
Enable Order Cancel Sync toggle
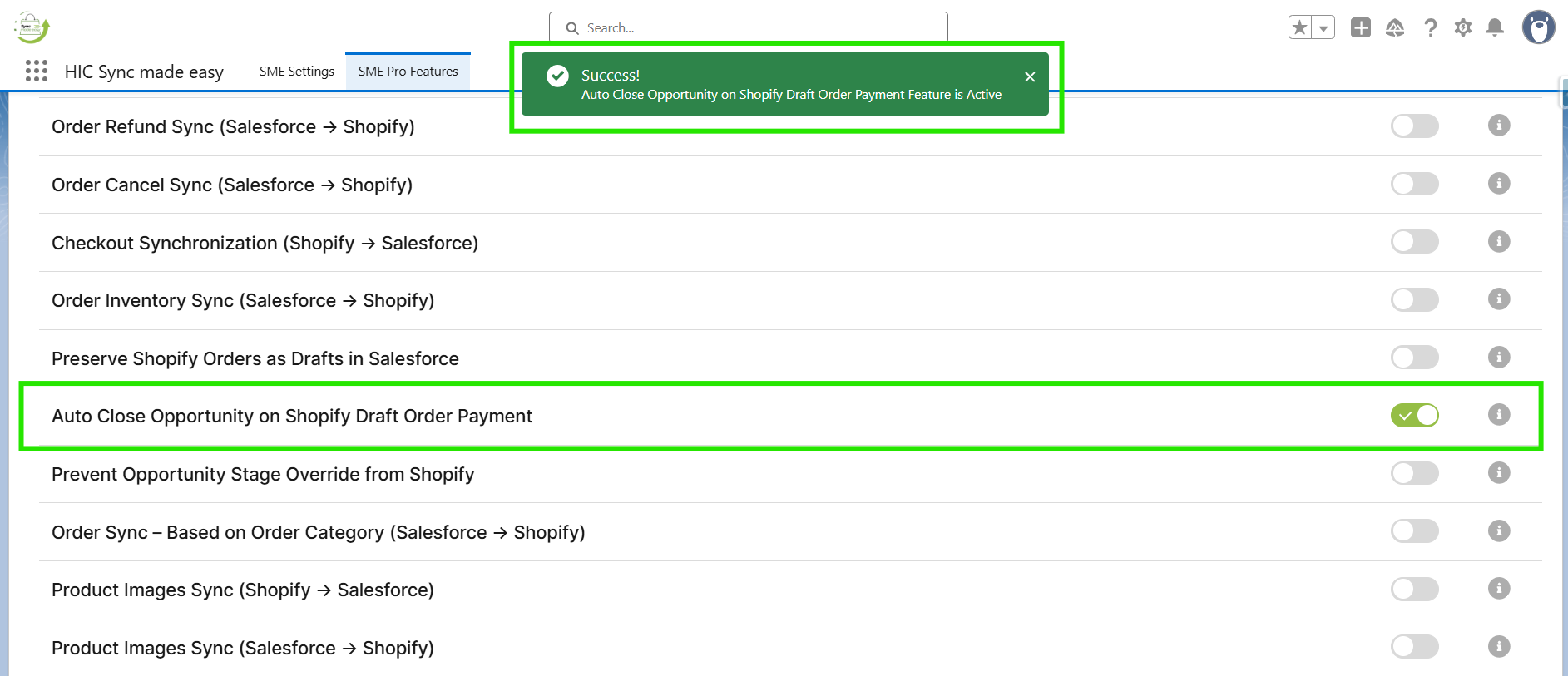[1414, 184]
